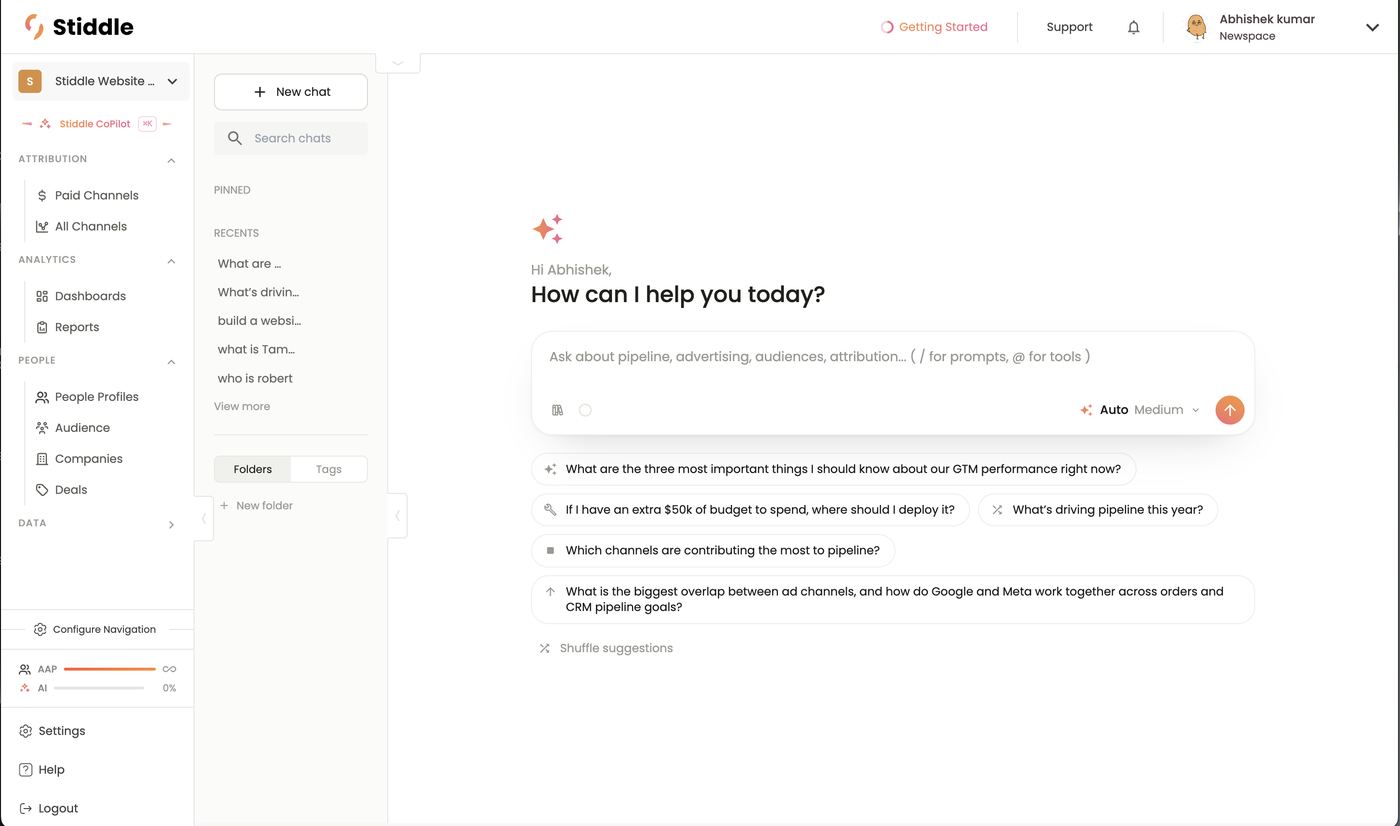This screenshot has height=826, width=1400.
Task: Select the Google and Meta overlap suggestion
Action: (x=893, y=599)
